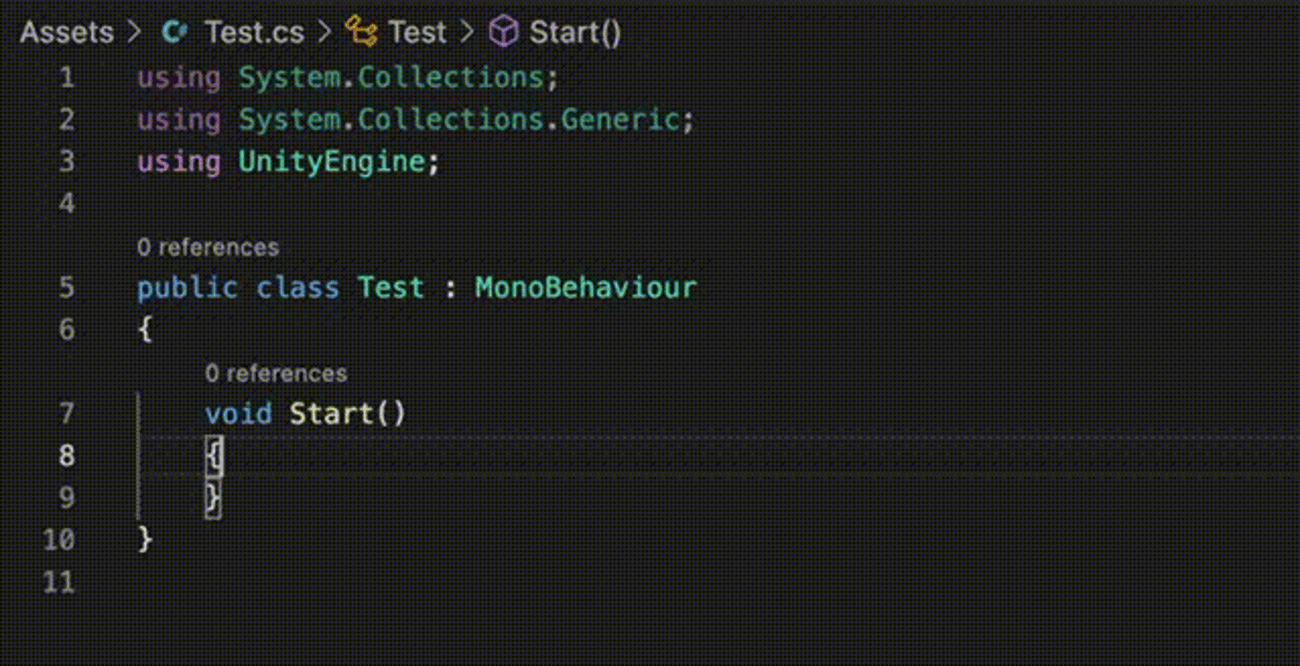Click the highlighted opening brace on line 8
Screen dimensions: 1300x666
(213, 456)
